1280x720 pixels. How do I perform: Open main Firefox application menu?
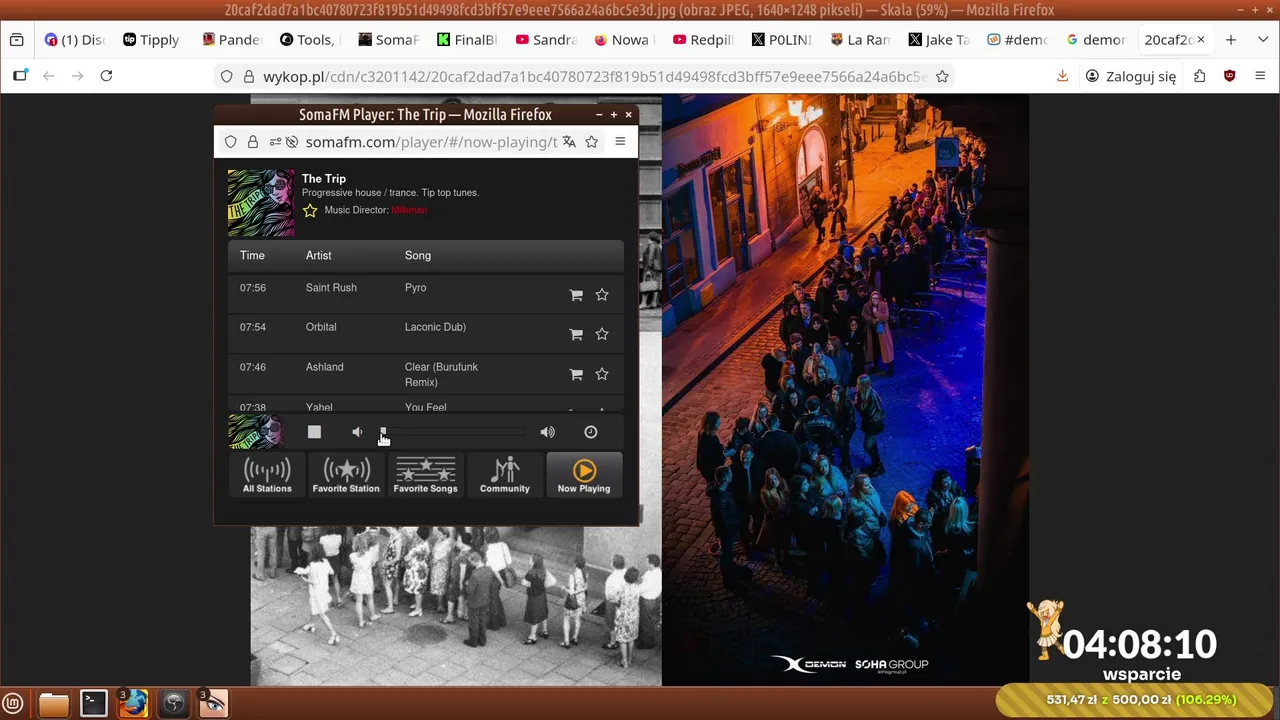(x=1260, y=76)
